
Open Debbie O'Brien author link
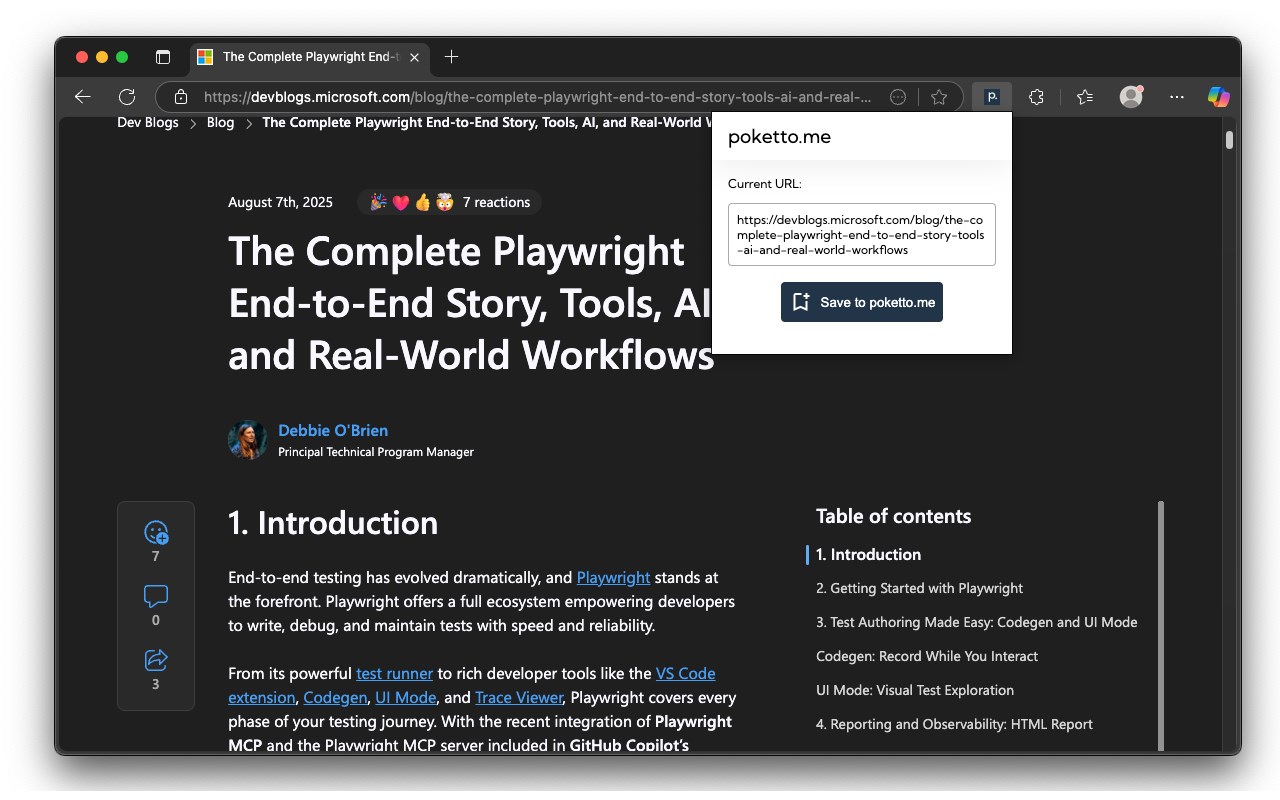click(x=333, y=430)
